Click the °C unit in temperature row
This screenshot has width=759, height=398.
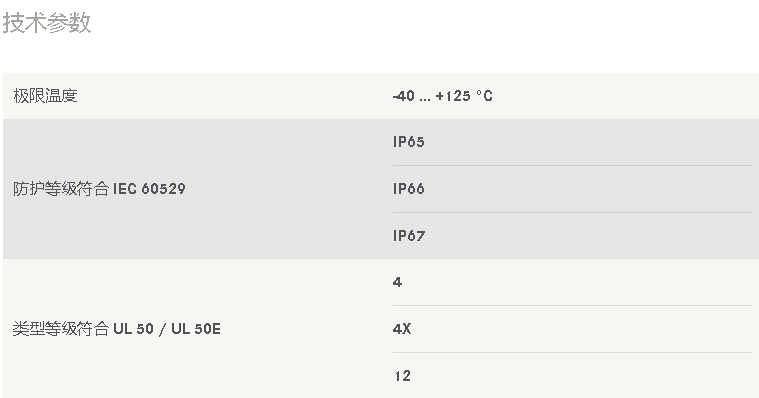(484, 96)
